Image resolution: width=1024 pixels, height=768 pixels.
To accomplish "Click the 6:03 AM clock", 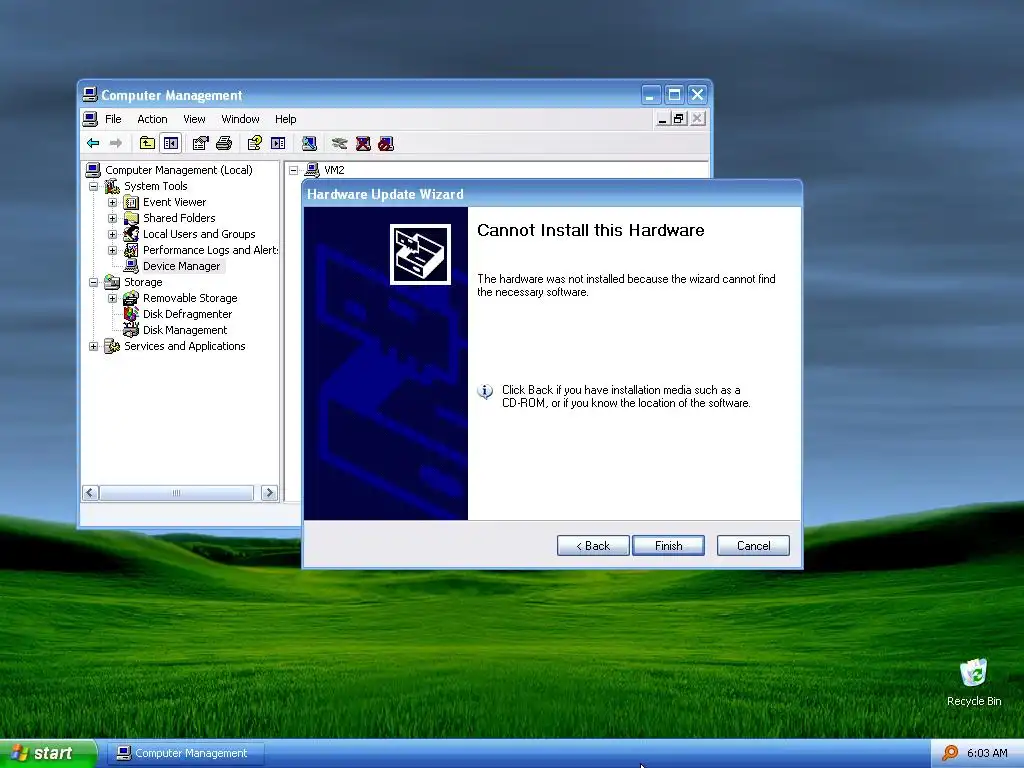I will pyautogui.click(x=987, y=753).
